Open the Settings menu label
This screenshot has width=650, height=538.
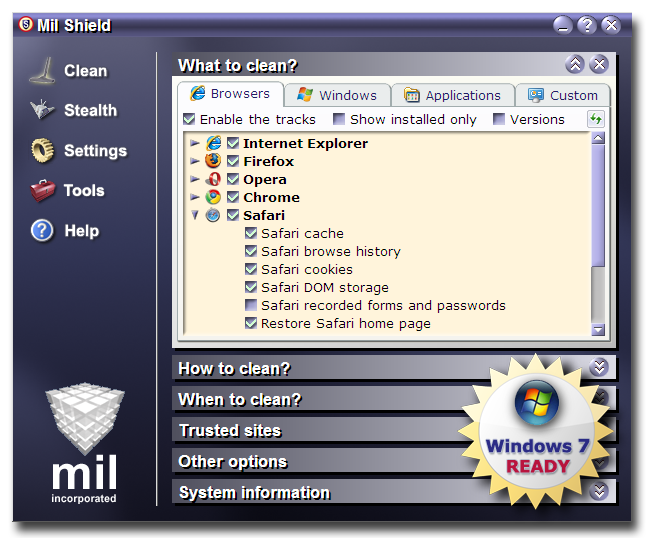[x=96, y=151]
